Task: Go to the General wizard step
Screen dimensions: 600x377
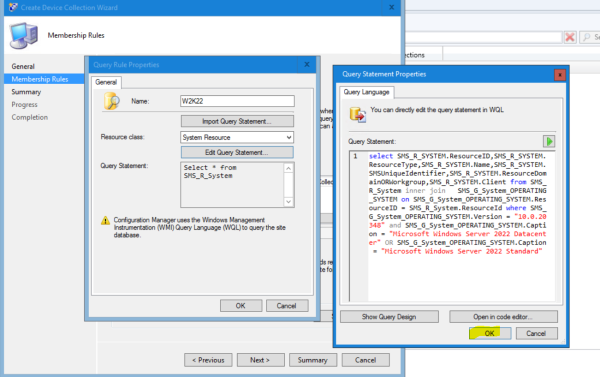Action: (23, 67)
